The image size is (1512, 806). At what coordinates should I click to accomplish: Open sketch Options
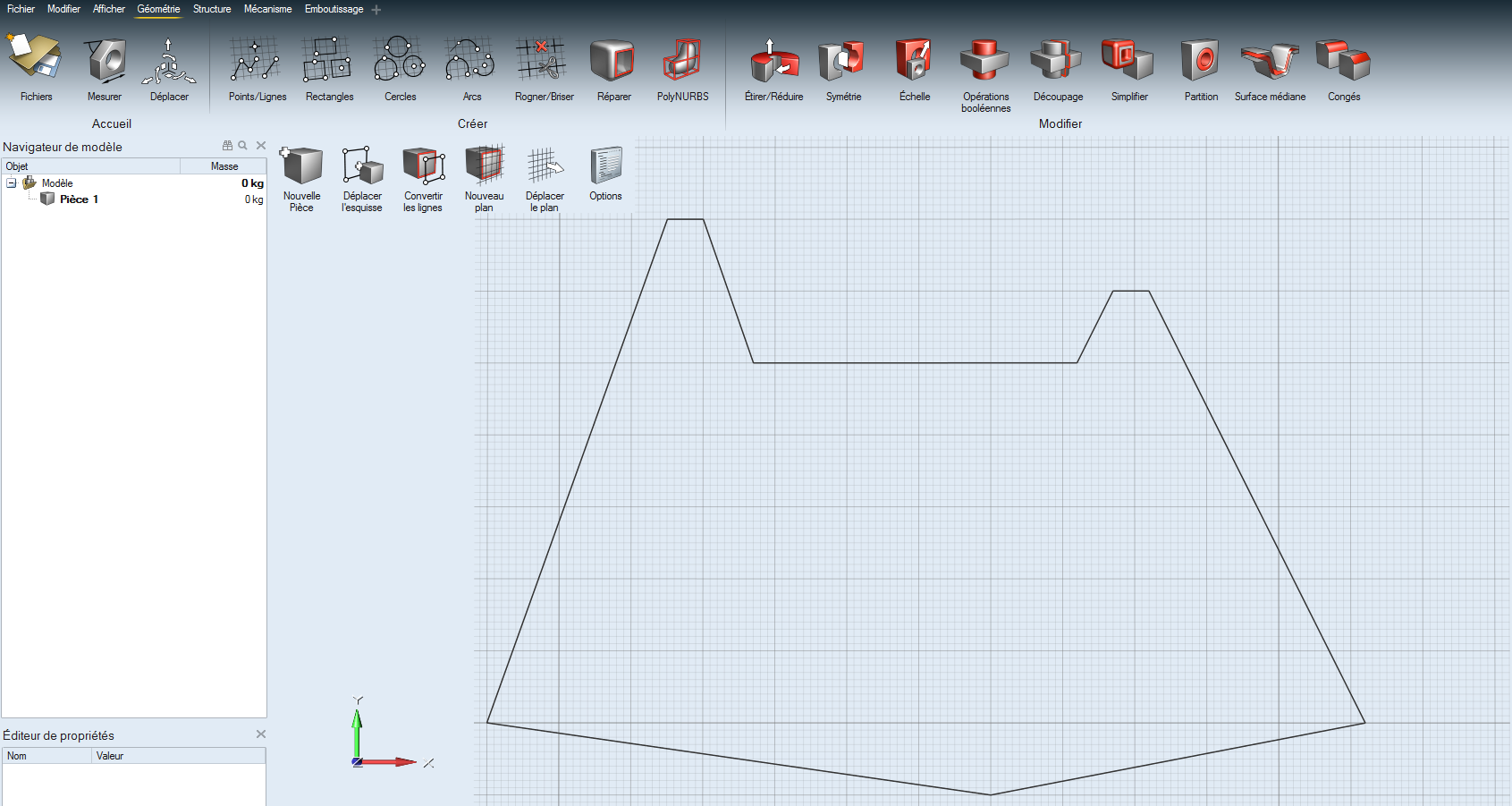606,166
